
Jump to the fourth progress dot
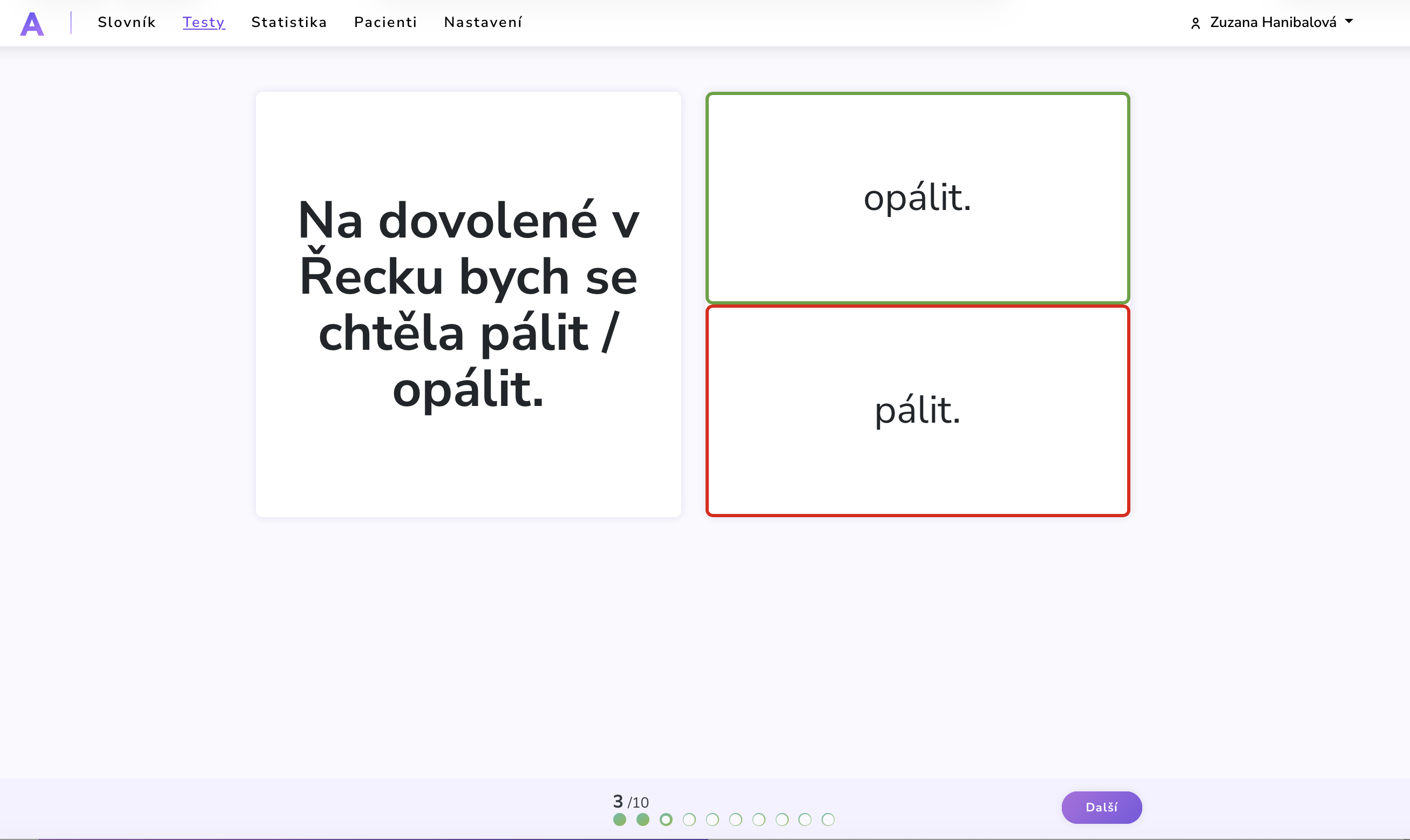point(689,819)
